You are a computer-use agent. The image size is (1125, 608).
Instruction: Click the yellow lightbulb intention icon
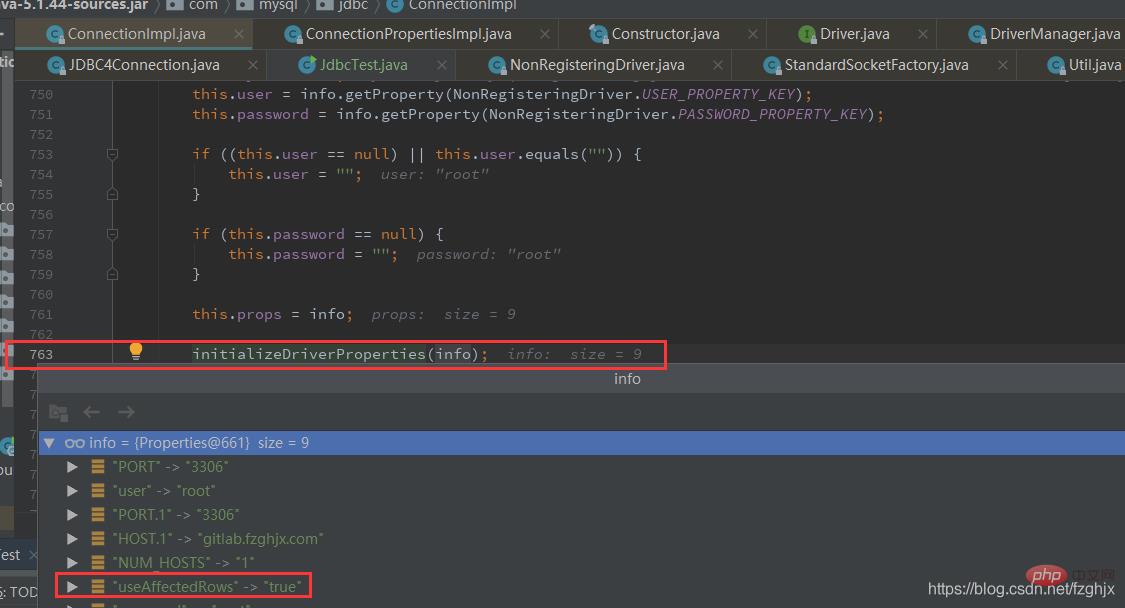pos(136,351)
